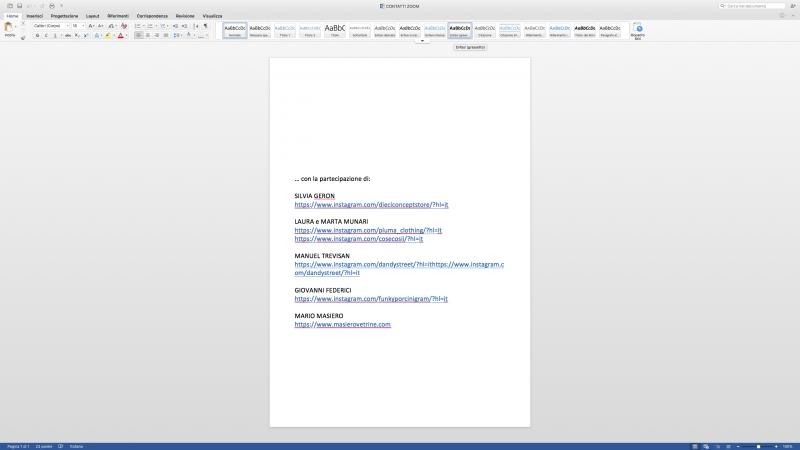
Task: Click zoom out minus in status bar
Action: point(738,446)
